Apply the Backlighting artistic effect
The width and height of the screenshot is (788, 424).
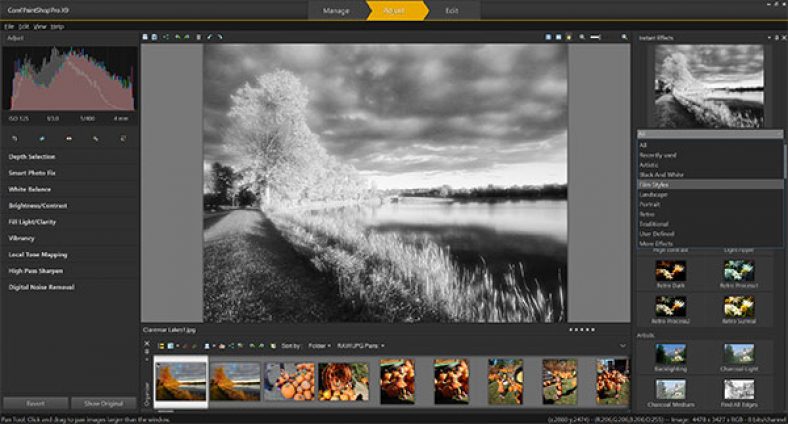coord(669,354)
